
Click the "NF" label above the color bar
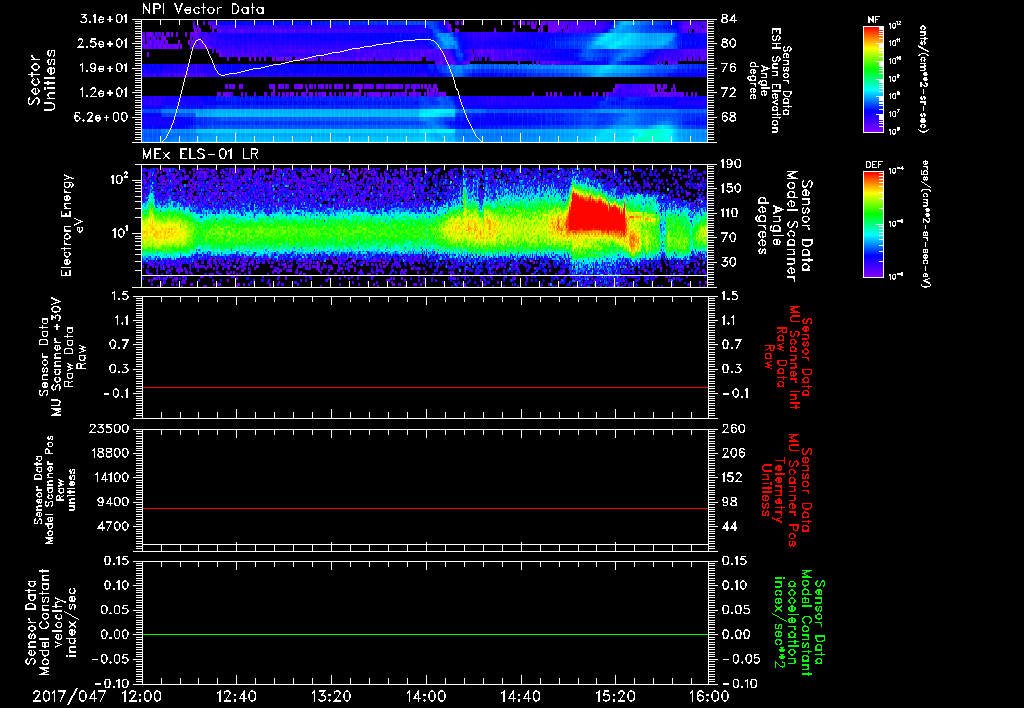pyautogui.click(x=873, y=20)
